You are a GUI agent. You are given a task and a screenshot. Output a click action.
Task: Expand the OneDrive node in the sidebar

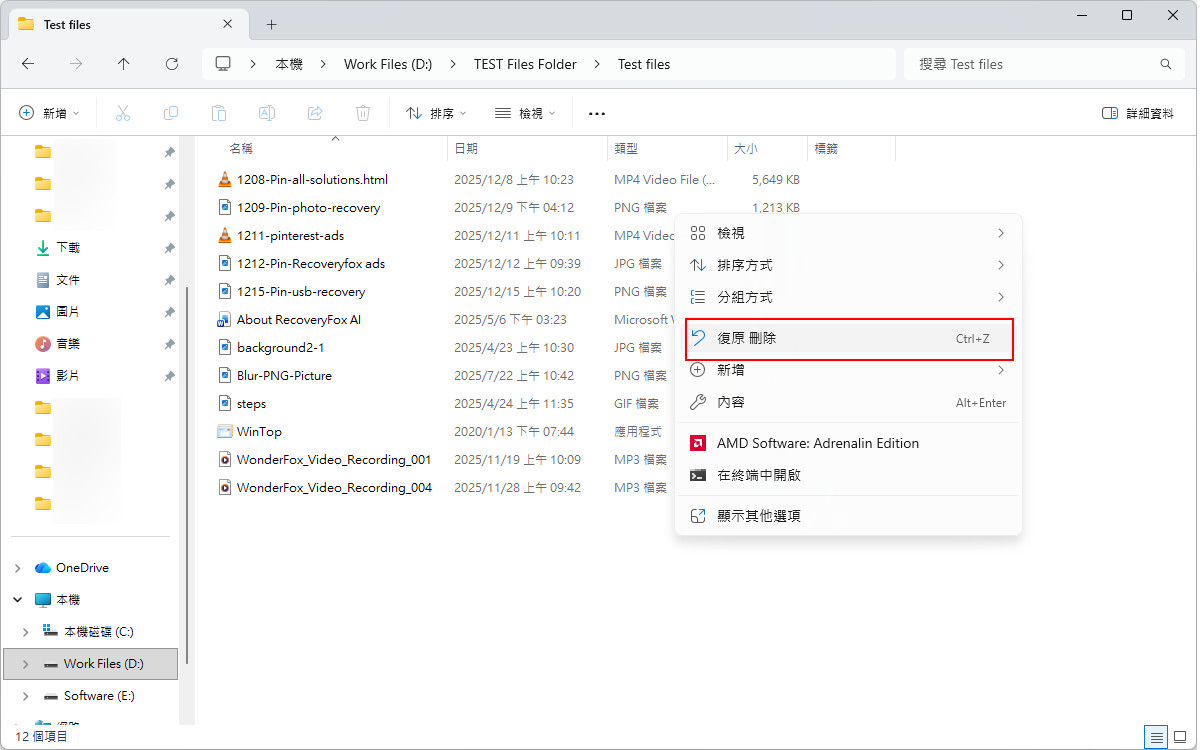[x=17, y=567]
